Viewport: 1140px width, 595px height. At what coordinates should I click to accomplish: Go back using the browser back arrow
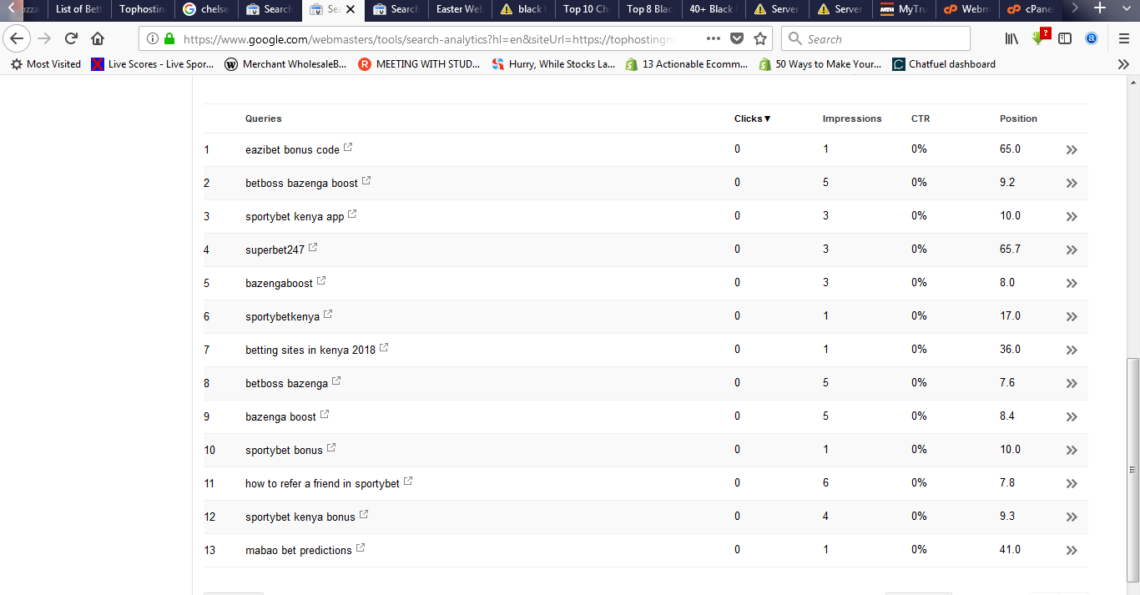click(x=17, y=39)
